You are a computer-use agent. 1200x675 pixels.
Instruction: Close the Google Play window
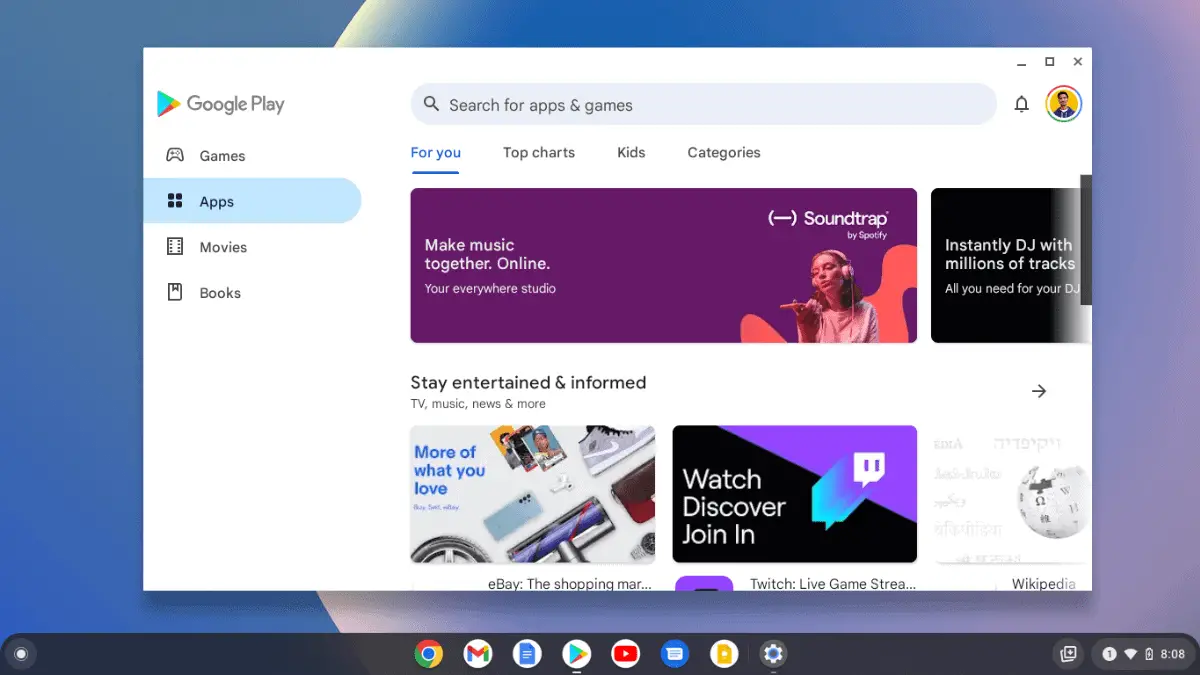1078,62
